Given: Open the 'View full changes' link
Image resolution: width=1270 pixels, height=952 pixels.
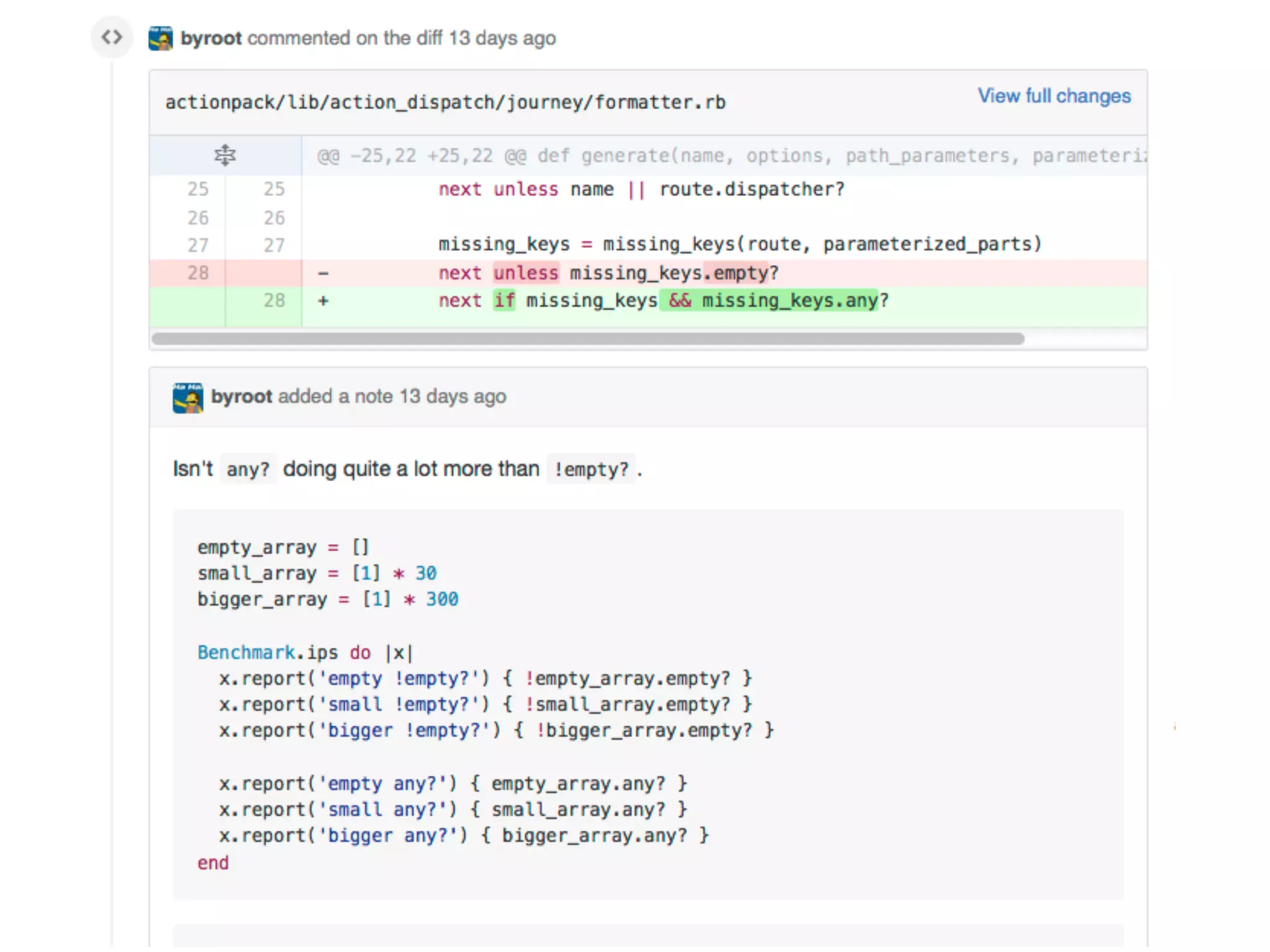Looking at the screenshot, I should pyautogui.click(x=1054, y=96).
